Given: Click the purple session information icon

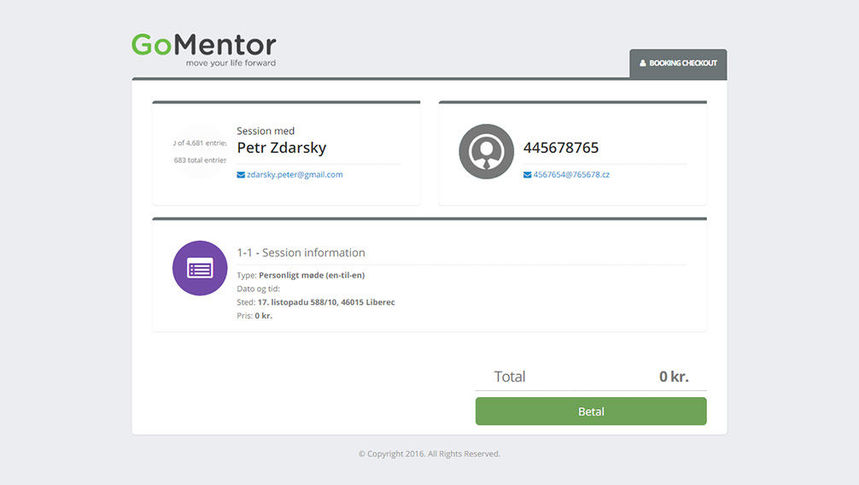Looking at the screenshot, I should click(x=199, y=268).
